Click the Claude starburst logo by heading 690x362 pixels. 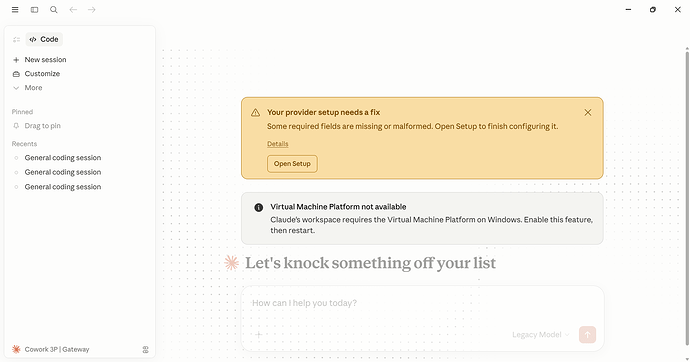231,263
